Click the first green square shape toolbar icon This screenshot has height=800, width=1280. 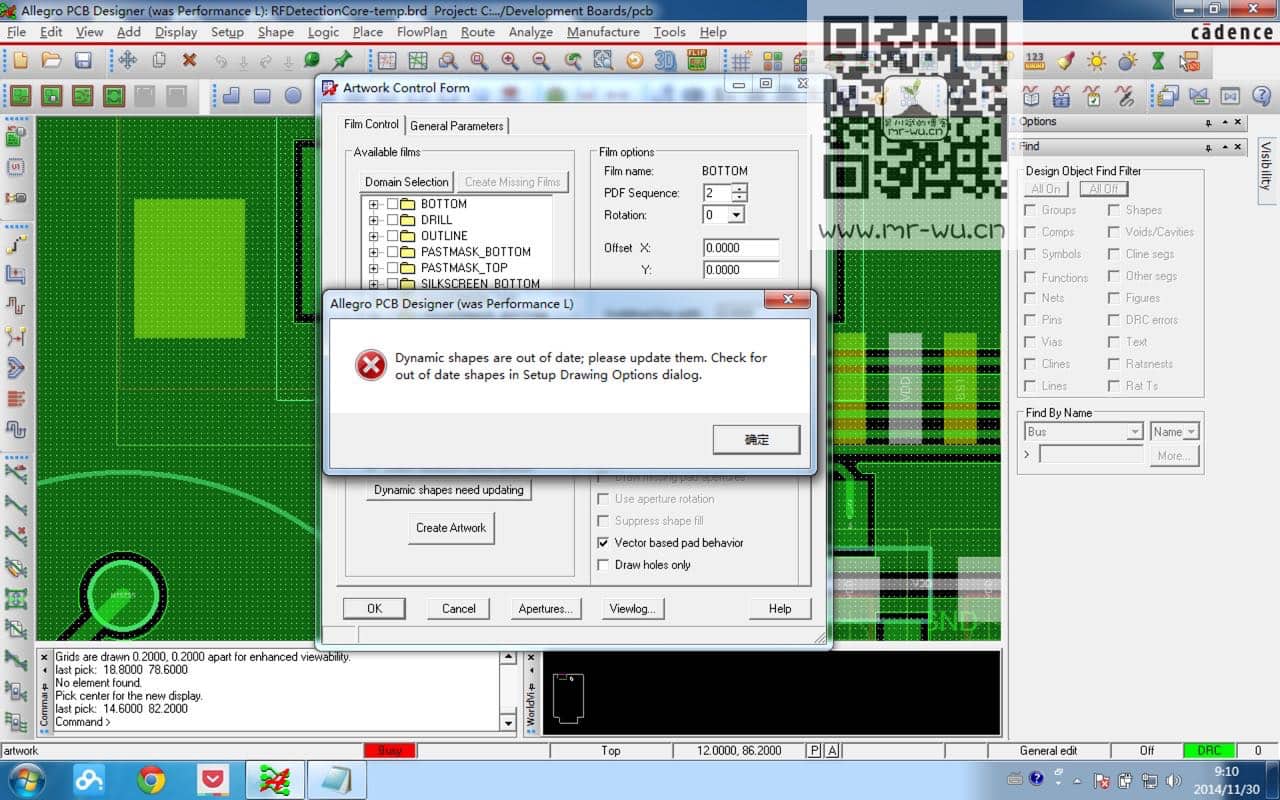point(20,96)
